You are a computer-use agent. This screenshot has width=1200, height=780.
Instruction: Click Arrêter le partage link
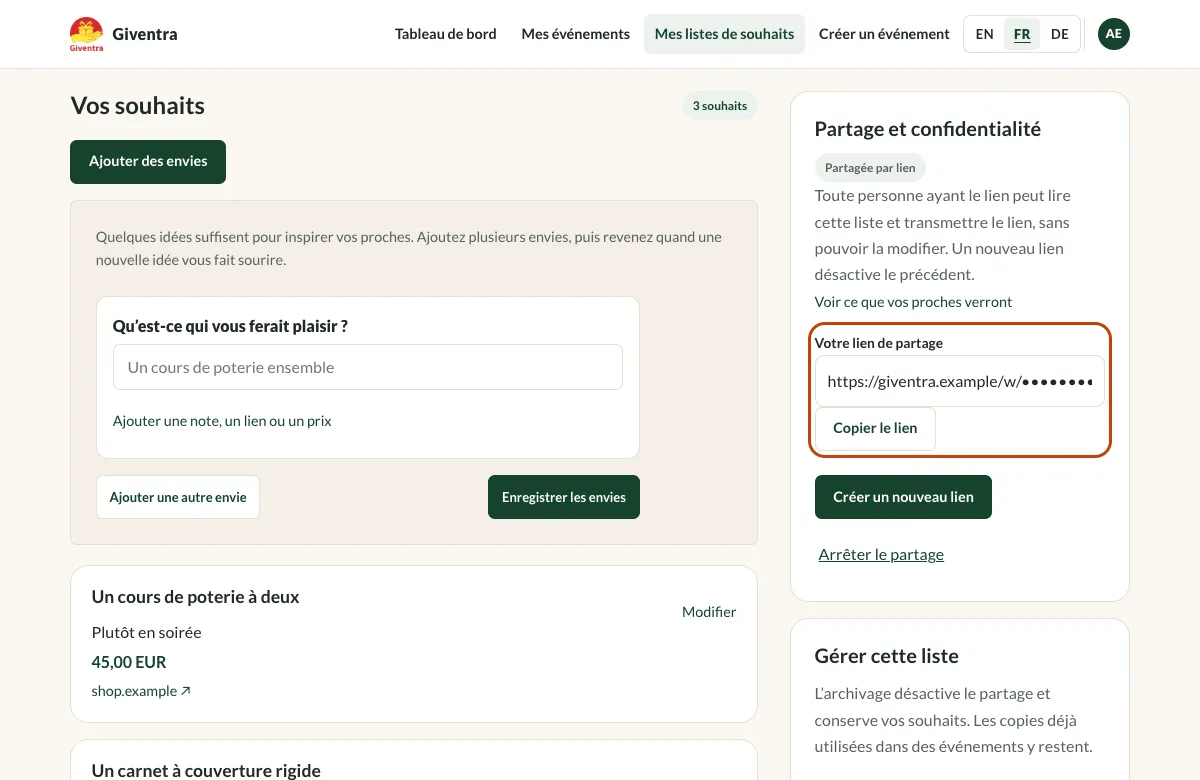(881, 554)
